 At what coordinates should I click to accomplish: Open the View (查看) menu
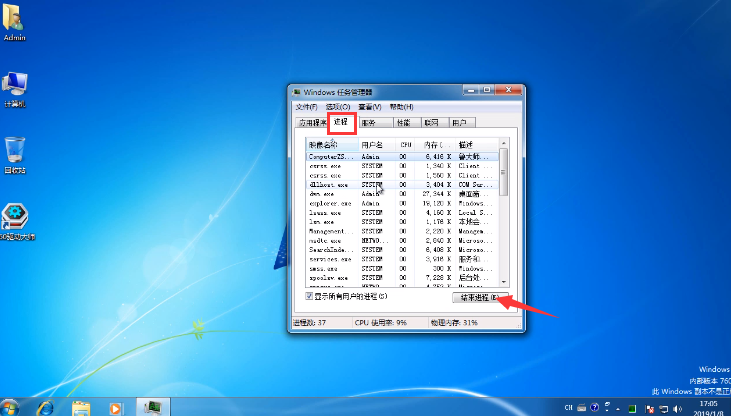click(370, 107)
